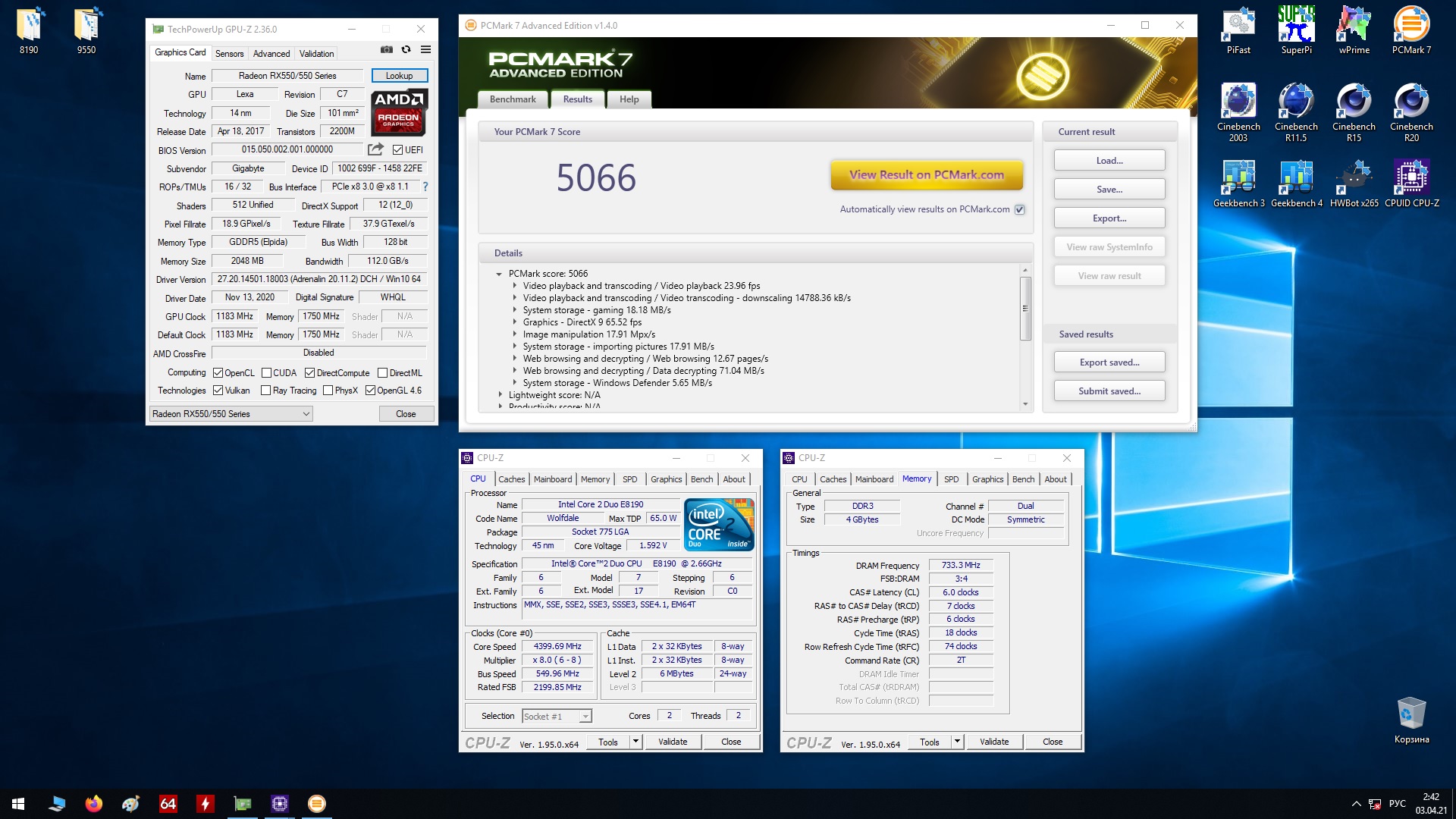Click the BIOS export share icon in GPU-Z
This screenshot has height=819, width=1456.
point(375,149)
